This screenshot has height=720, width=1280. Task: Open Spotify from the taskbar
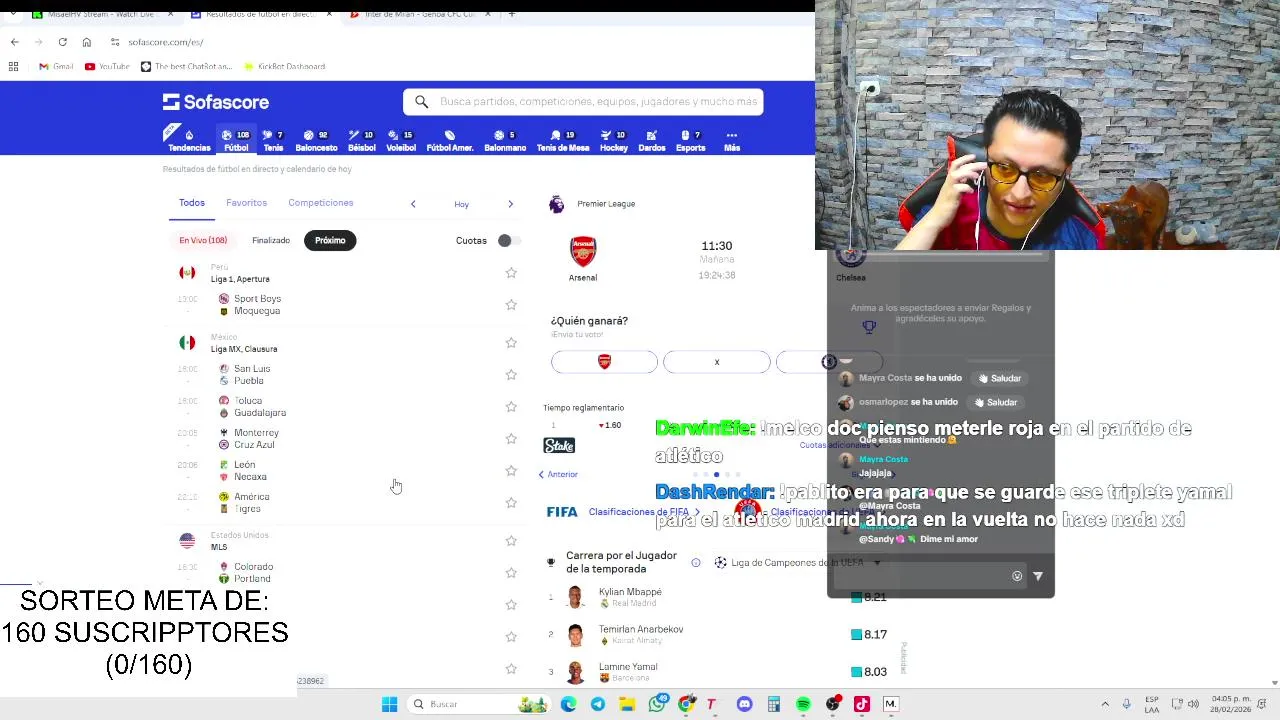coord(803,704)
